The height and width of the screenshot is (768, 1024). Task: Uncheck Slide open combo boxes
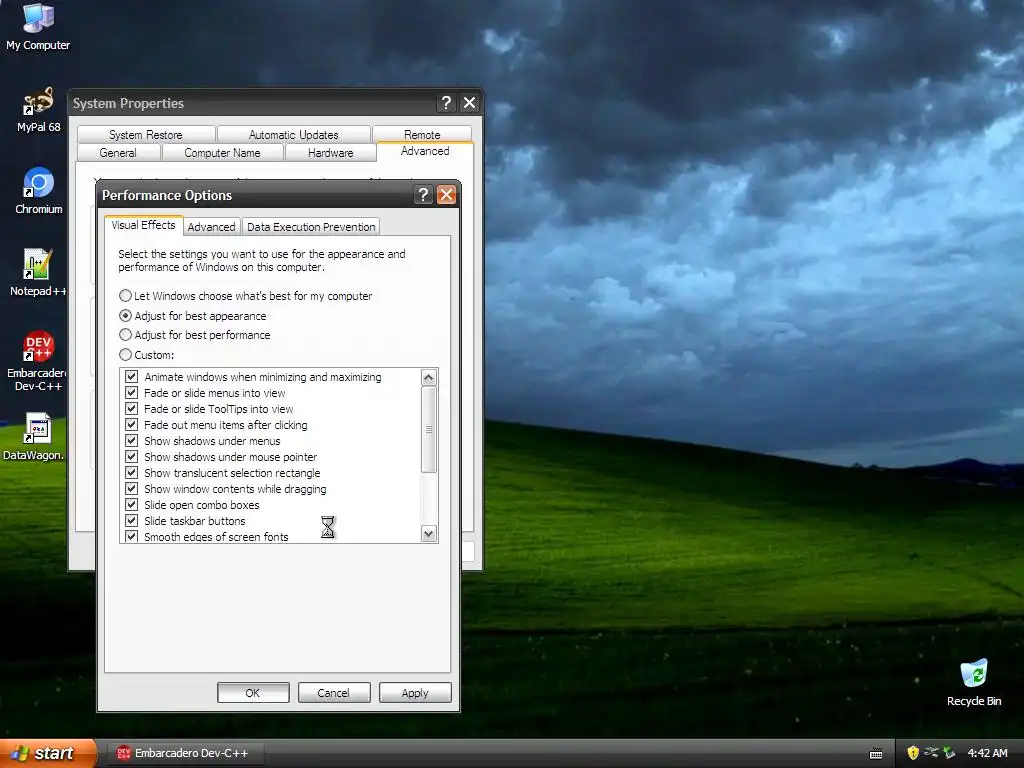(x=131, y=505)
